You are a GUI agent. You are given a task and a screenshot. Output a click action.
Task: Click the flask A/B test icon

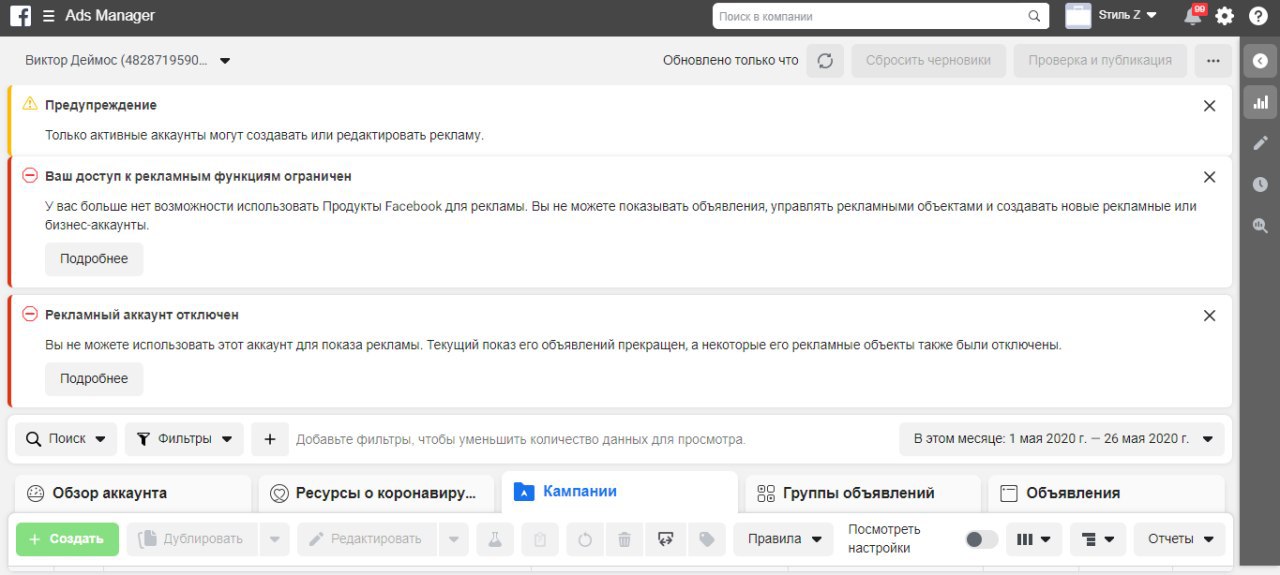495,539
